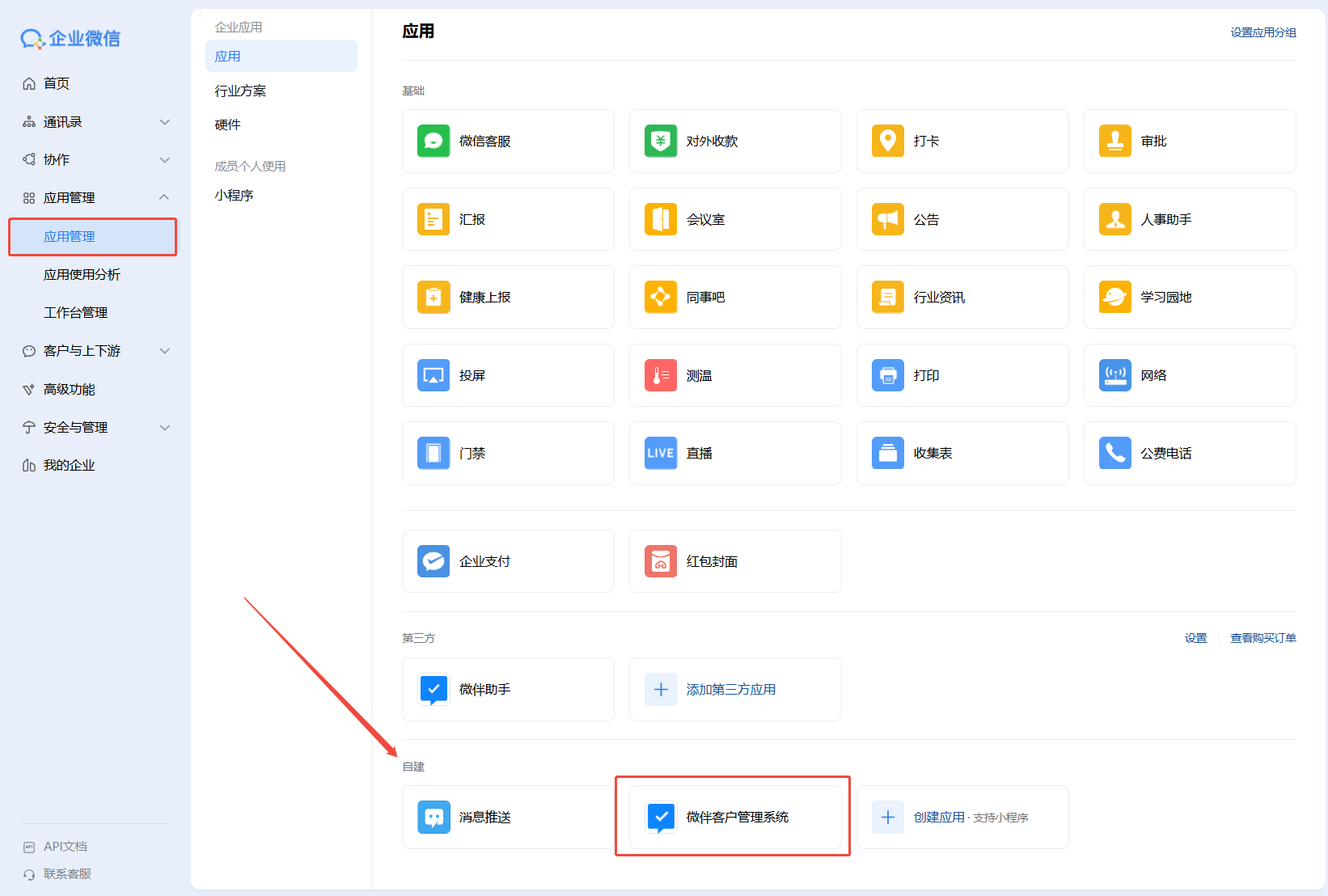The width and height of the screenshot is (1328, 896).
Task: Open the 公告 megaphone icon
Action: [888, 219]
